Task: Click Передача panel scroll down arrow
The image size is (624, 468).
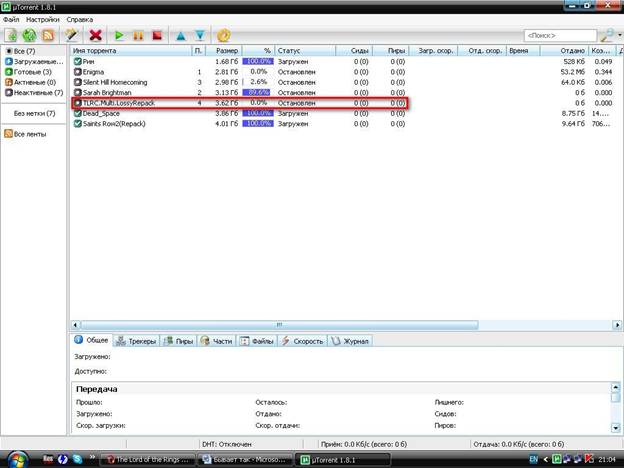Action: pos(616,428)
